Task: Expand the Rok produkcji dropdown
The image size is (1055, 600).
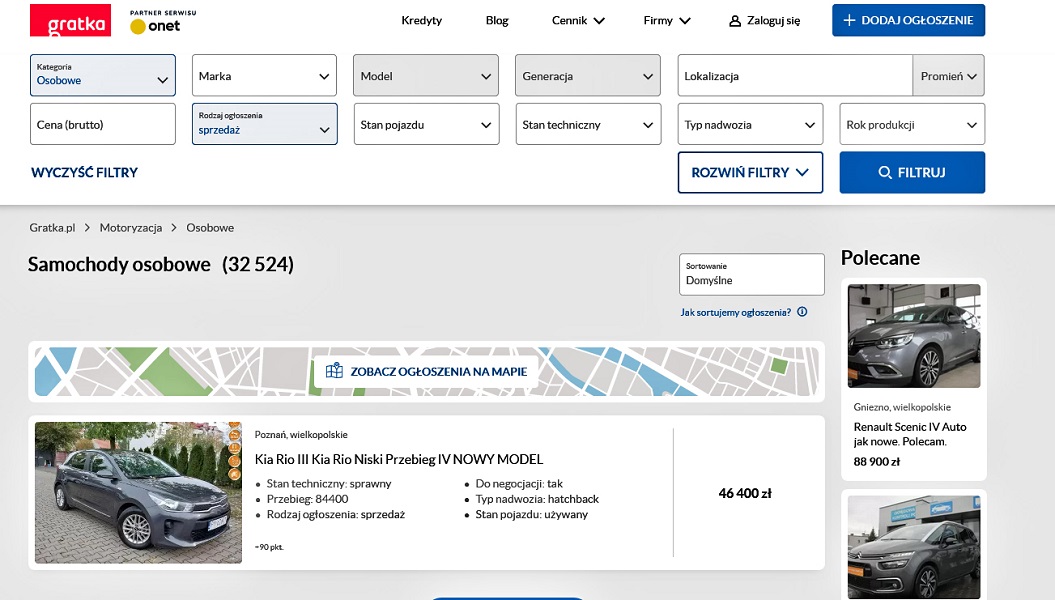Action: pos(912,124)
